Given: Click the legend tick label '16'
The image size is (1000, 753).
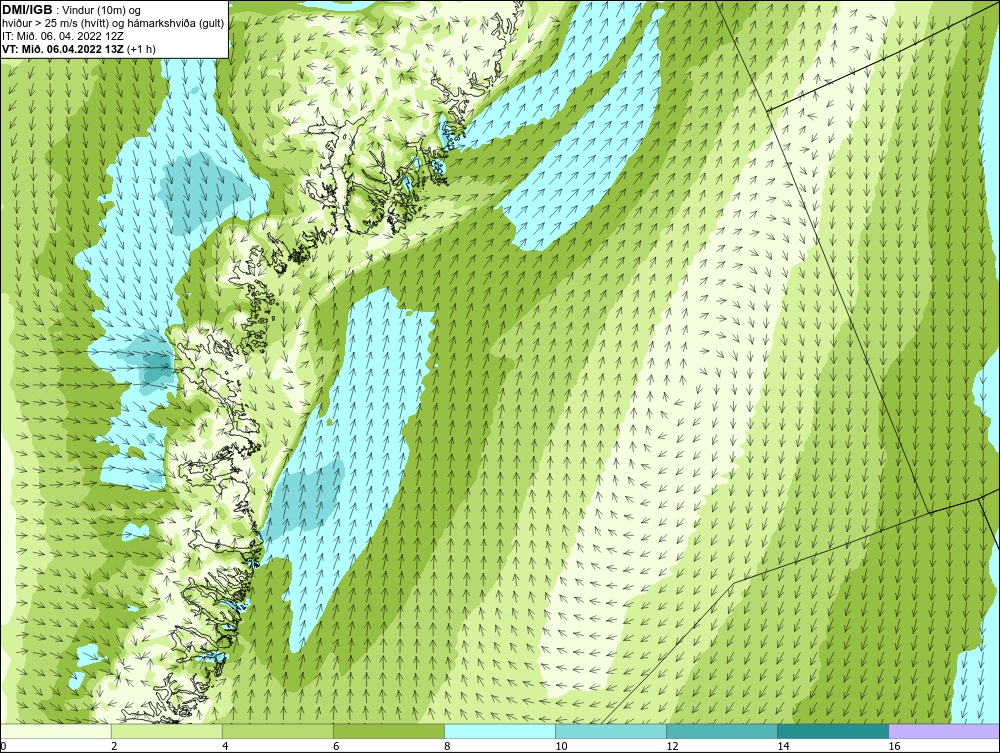Looking at the screenshot, I should tap(893, 746).
